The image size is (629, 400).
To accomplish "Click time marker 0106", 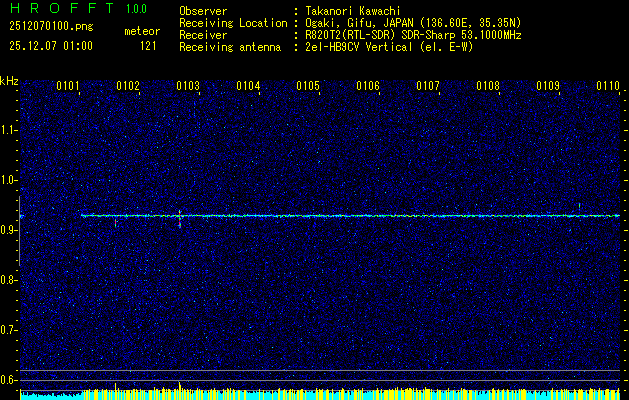I will click(368, 85).
